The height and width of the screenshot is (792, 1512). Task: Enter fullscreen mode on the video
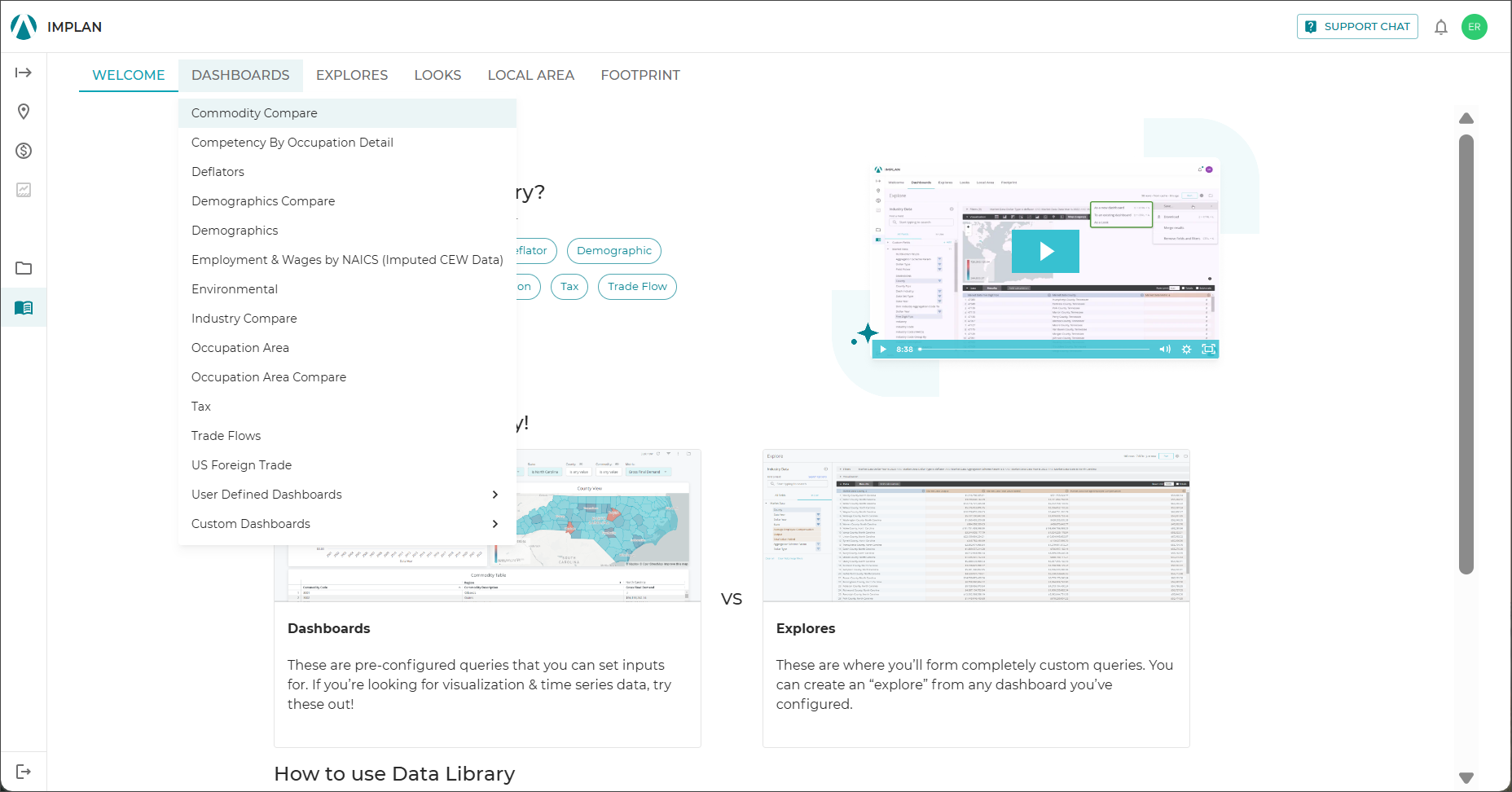tap(1208, 349)
